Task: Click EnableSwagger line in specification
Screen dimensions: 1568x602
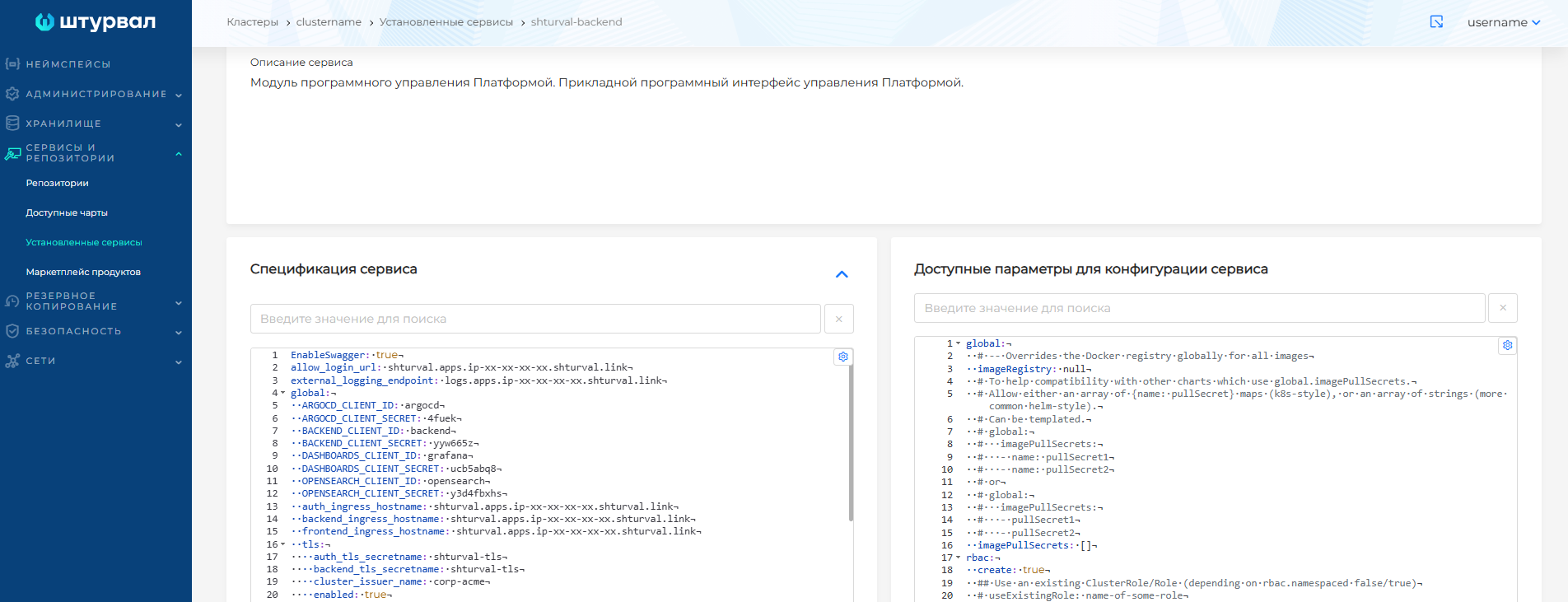Action: [347, 355]
